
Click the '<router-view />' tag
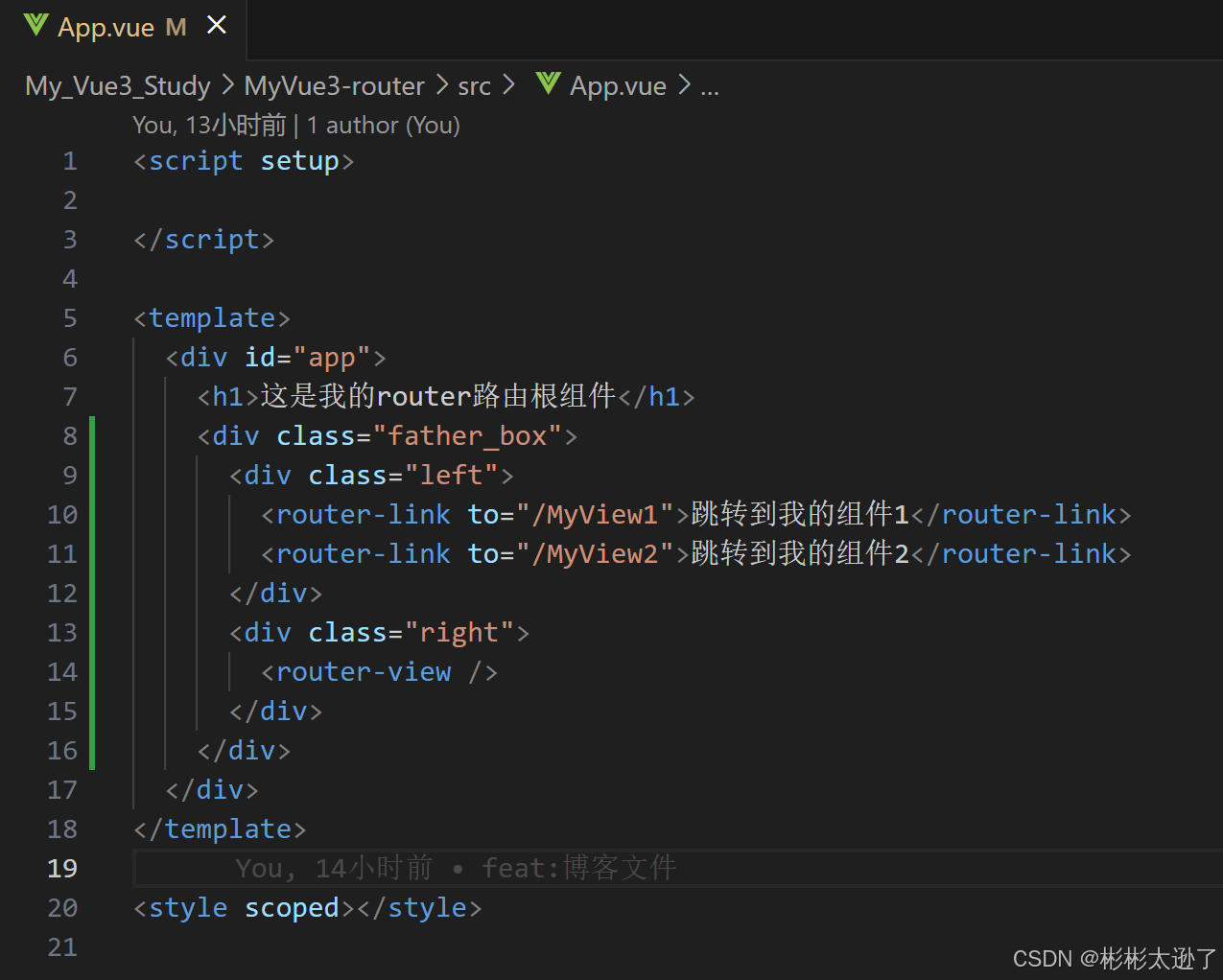[379, 672]
